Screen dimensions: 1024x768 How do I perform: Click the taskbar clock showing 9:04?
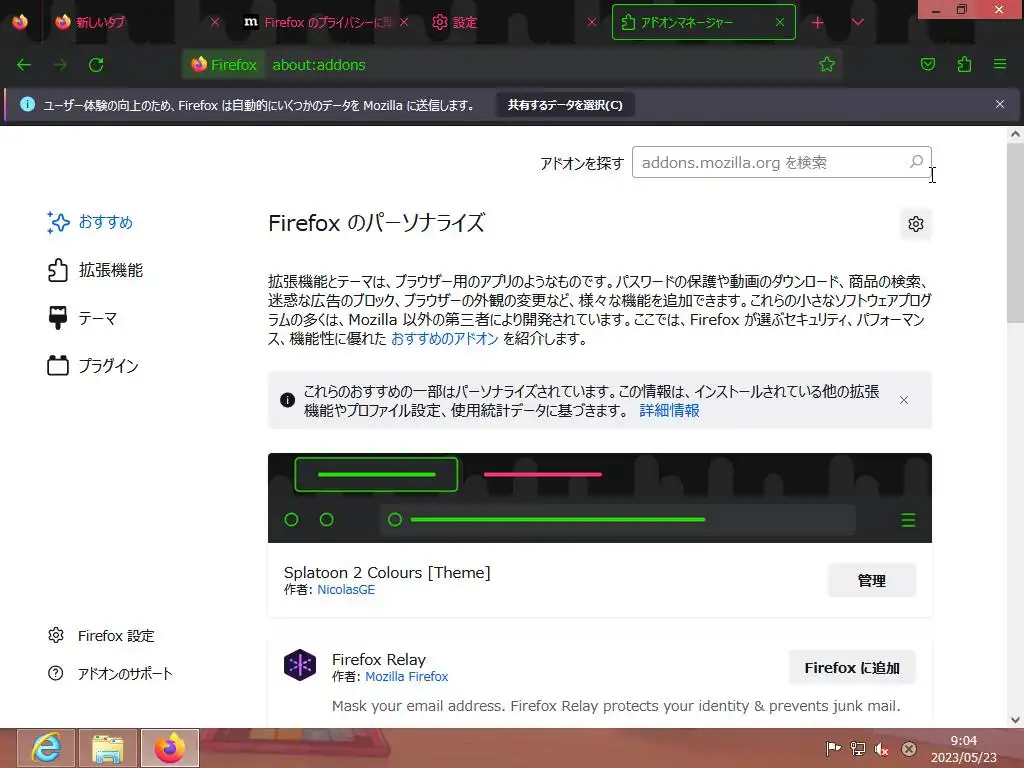(x=963, y=749)
